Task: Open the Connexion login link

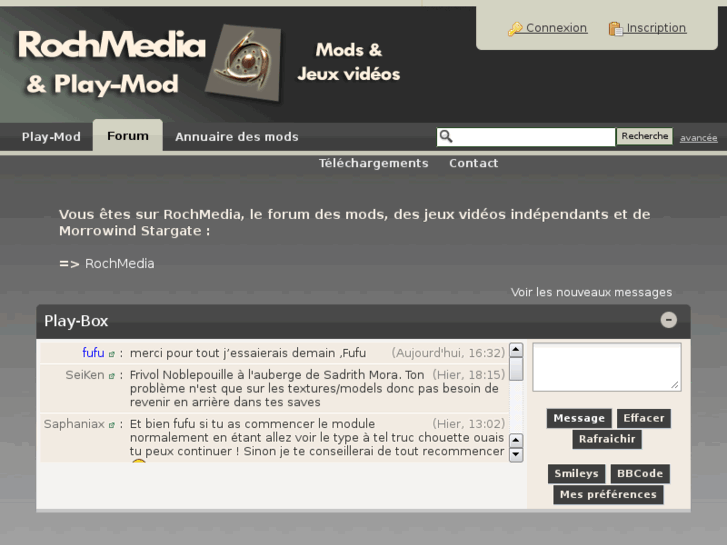Action: click(x=556, y=28)
